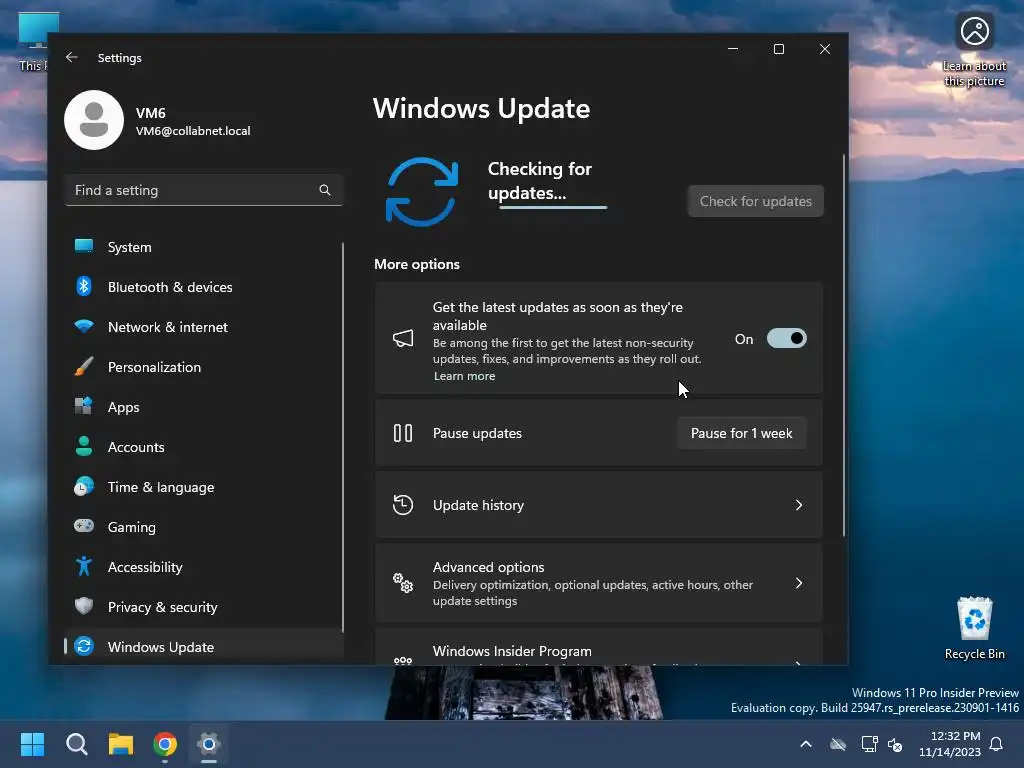1024x768 pixels.
Task: Click the Network wifi icon in sidebar
Action: coord(84,326)
